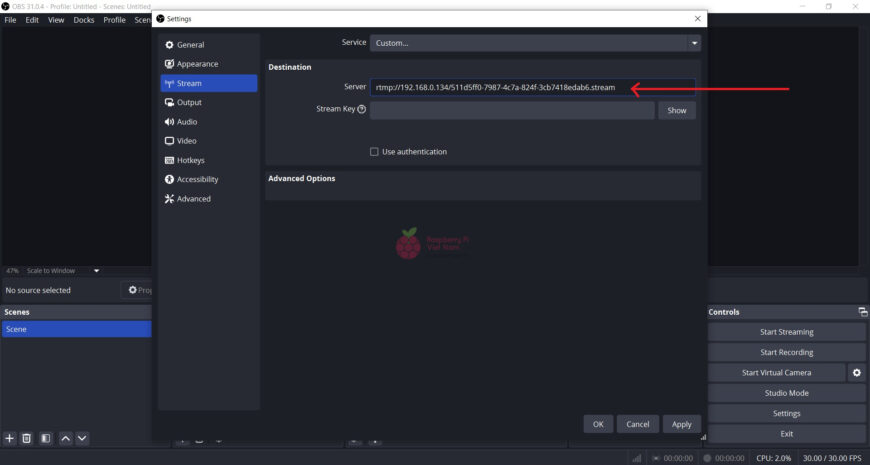
Task: Enable the Use authentication checkbox
Action: tap(374, 152)
